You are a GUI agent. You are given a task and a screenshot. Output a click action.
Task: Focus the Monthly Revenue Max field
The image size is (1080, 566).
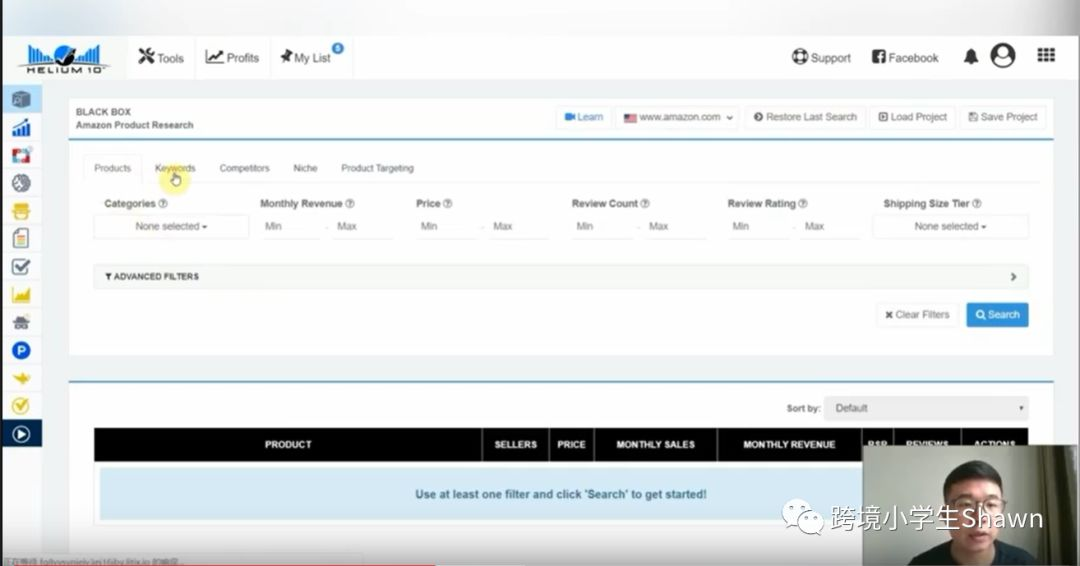coord(364,227)
